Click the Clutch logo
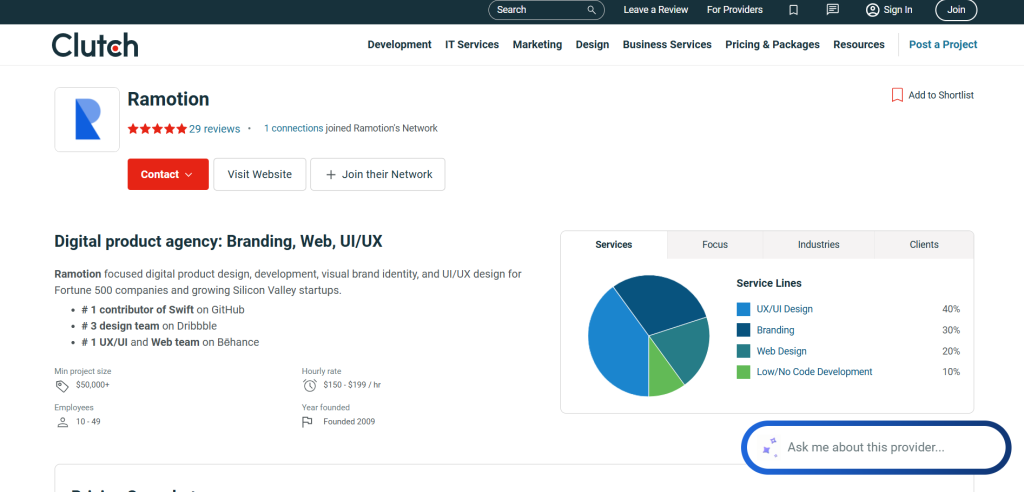 click(x=95, y=45)
